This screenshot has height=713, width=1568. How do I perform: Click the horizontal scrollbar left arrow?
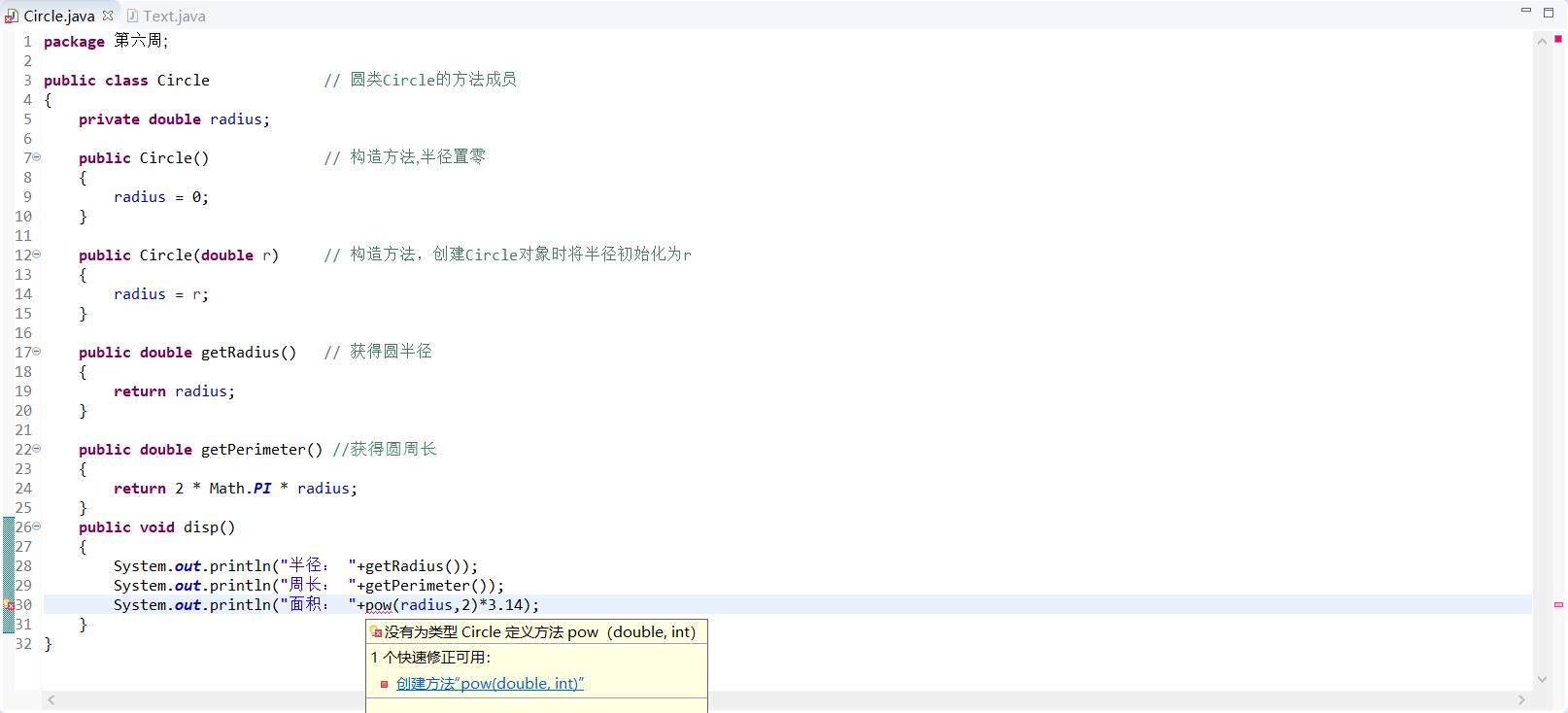[51, 699]
